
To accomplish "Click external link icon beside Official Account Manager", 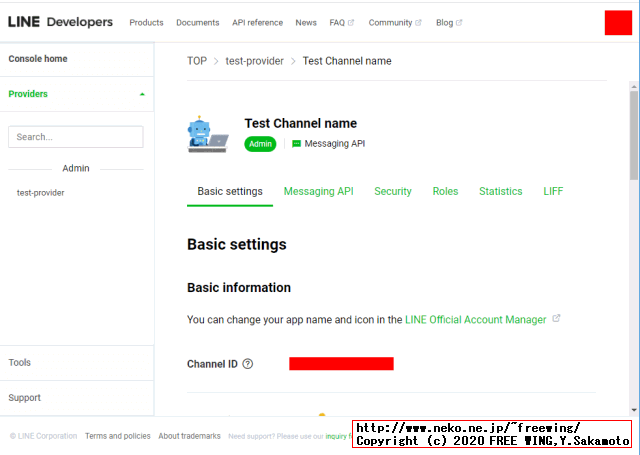I will coord(557,319).
